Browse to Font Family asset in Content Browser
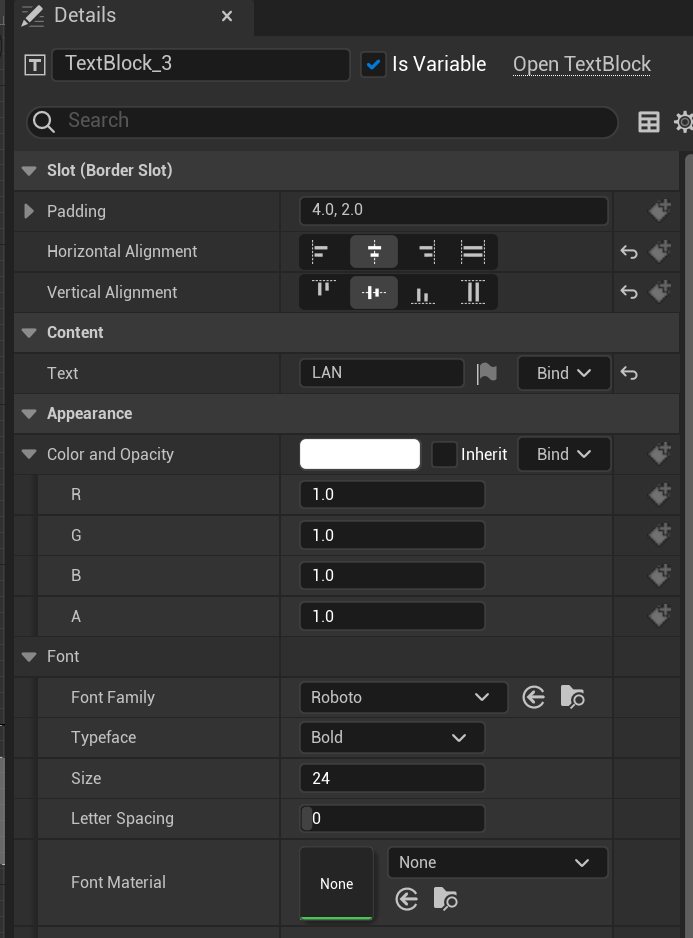 tap(572, 697)
